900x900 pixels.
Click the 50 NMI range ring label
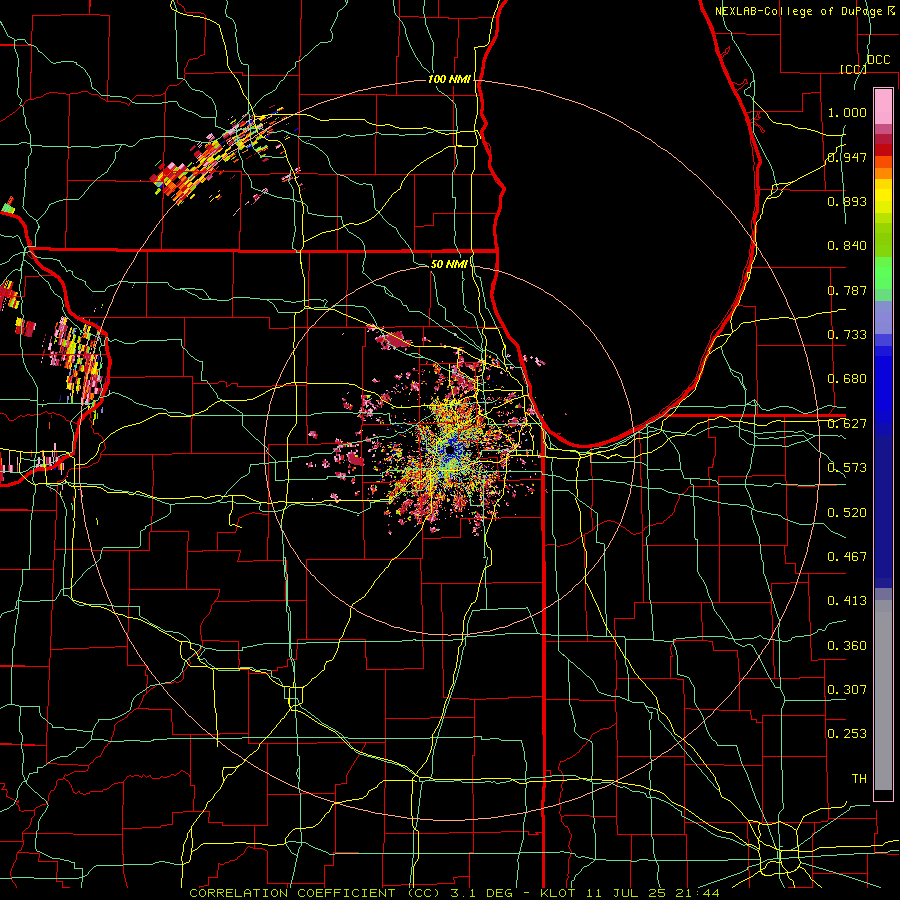(x=449, y=264)
